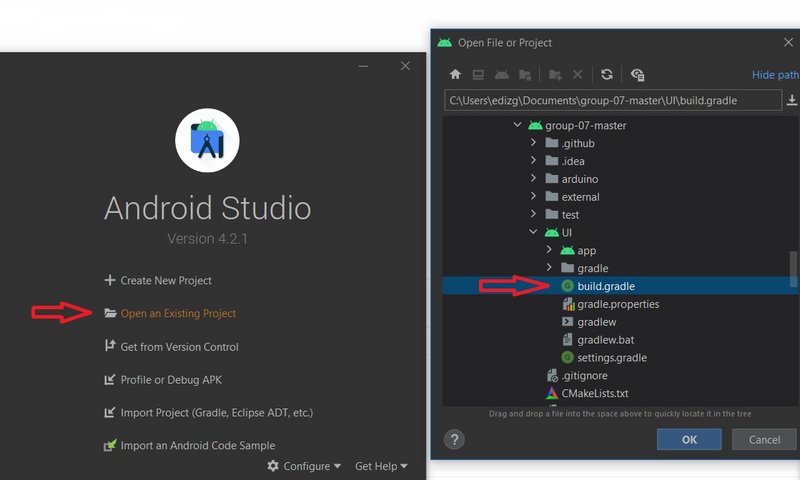
Task: Open the Configure dropdown menu
Action: pyautogui.click(x=304, y=466)
